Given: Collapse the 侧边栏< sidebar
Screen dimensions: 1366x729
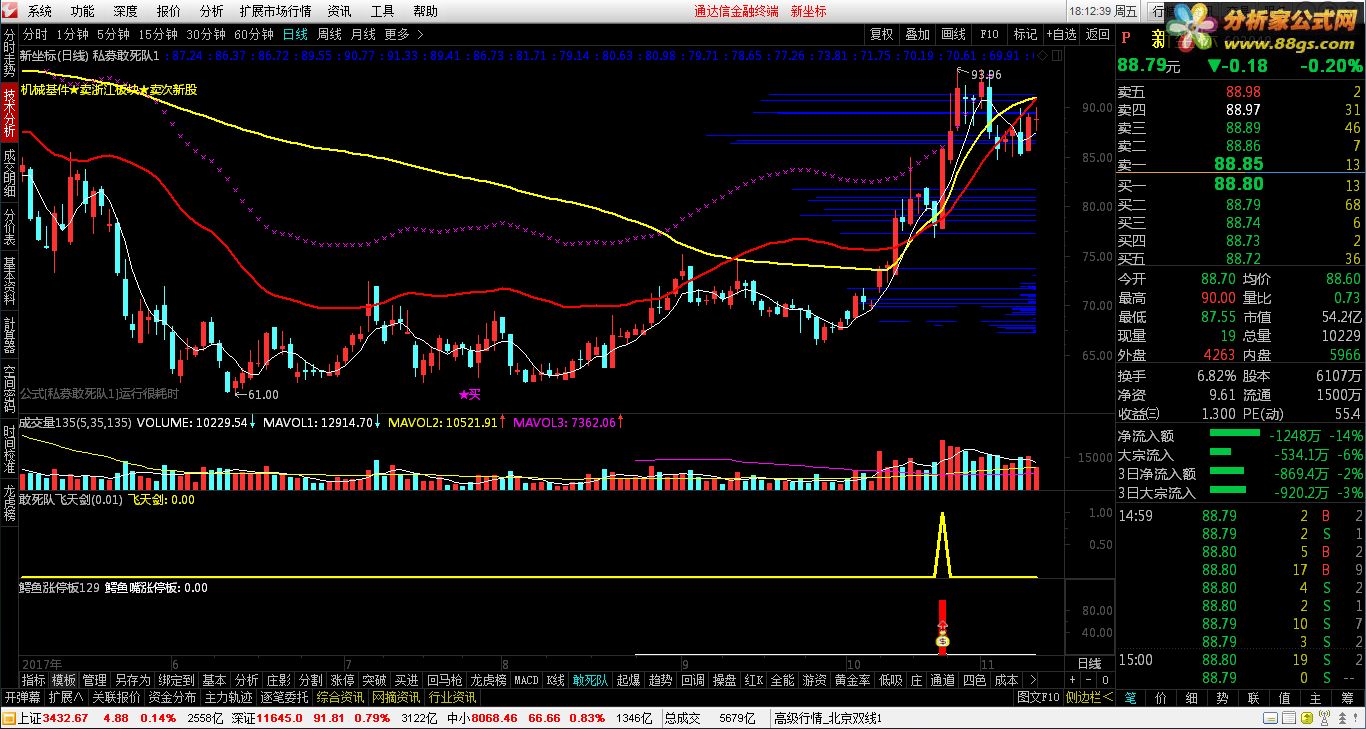Looking at the screenshot, I should (1088, 697).
